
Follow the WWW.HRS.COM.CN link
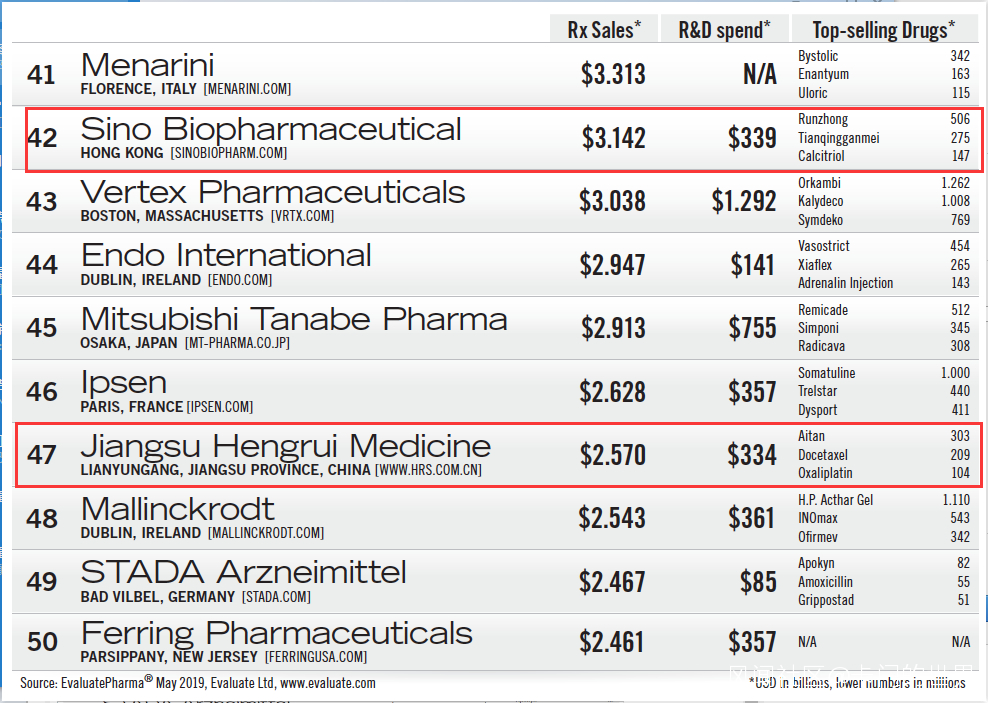coord(428,470)
